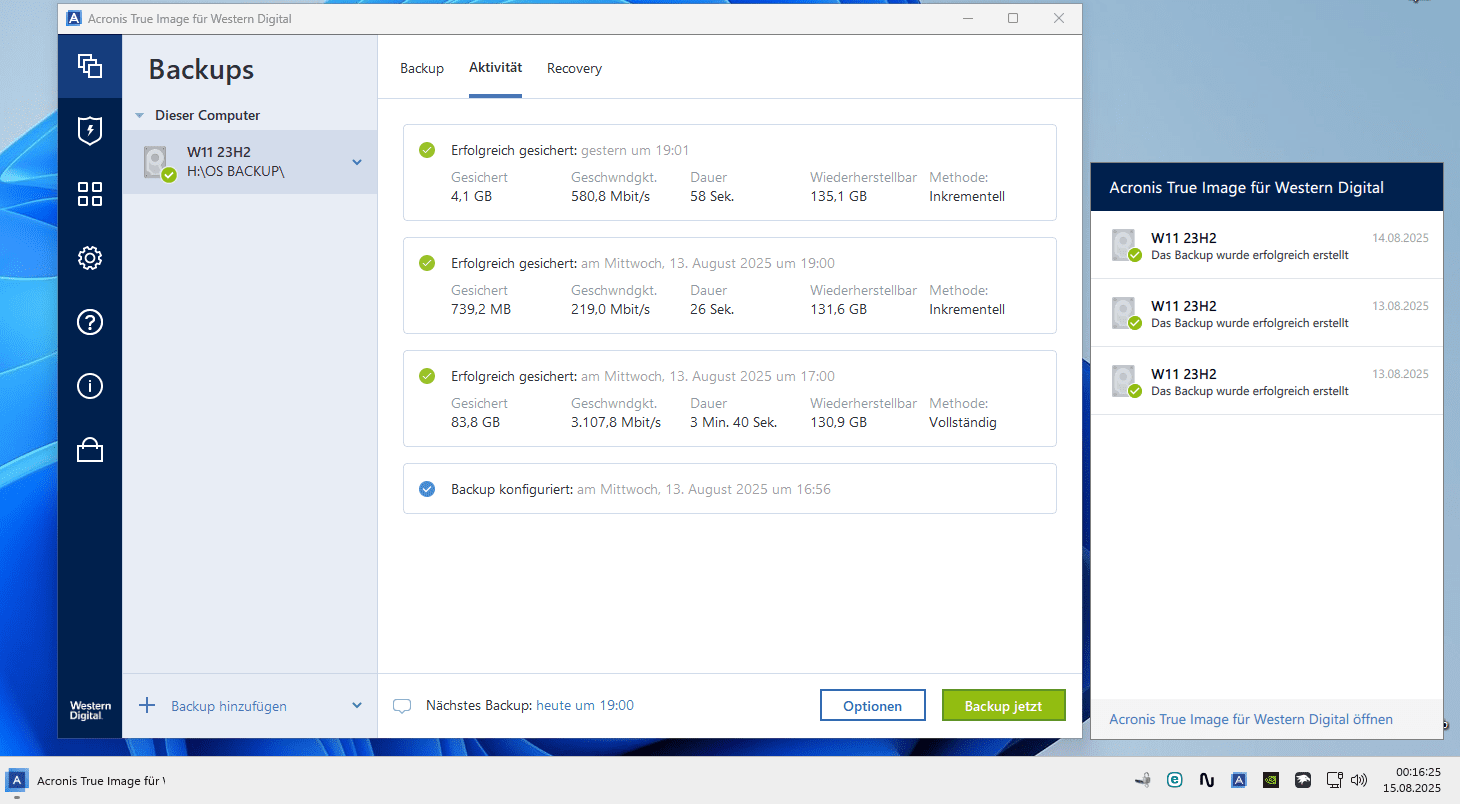Click Backup hinzufügen
The width and height of the screenshot is (1460, 804).
pyautogui.click(x=229, y=706)
